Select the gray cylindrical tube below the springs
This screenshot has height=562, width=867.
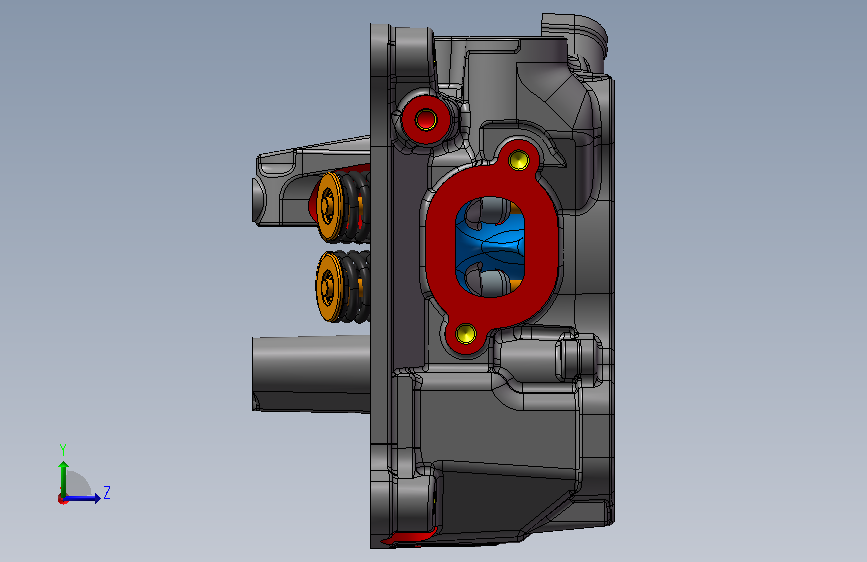(x=311, y=374)
